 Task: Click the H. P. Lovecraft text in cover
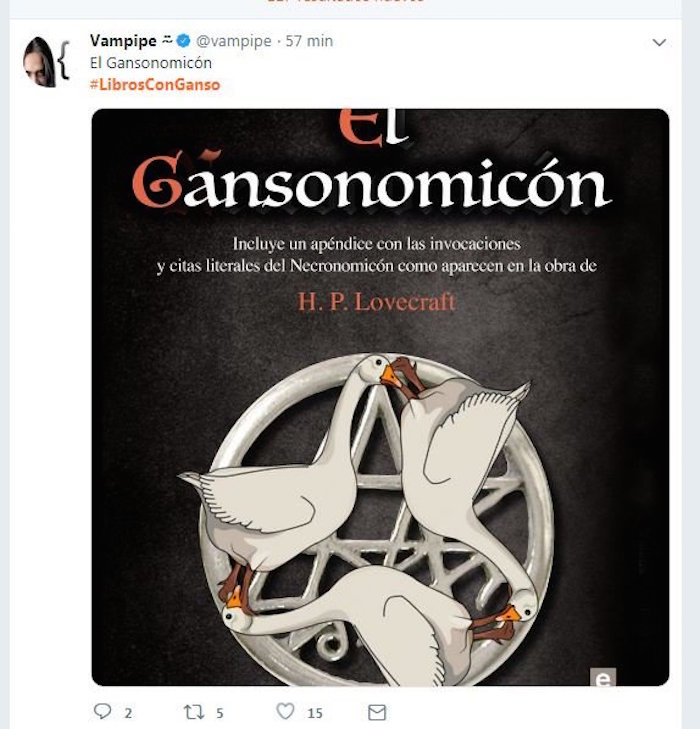(x=376, y=302)
